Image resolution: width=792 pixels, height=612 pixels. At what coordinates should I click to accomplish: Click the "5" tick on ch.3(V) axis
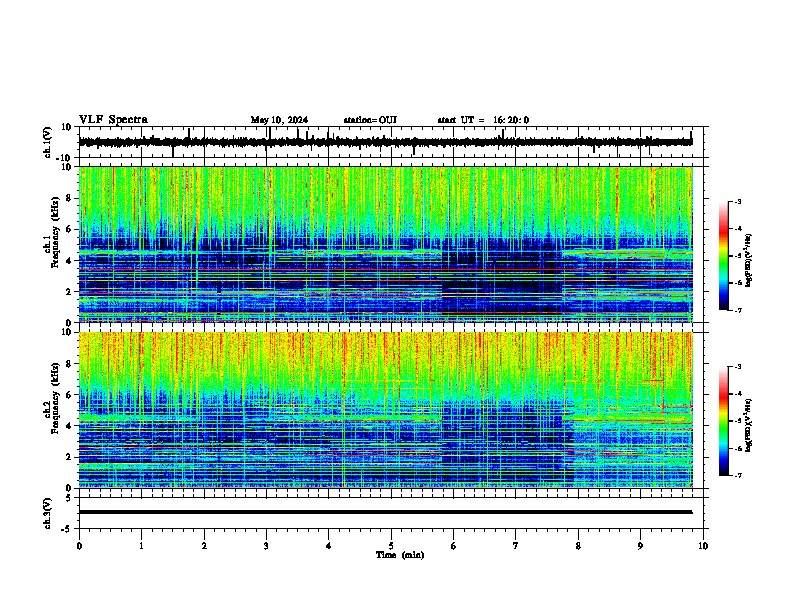[69, 498]
